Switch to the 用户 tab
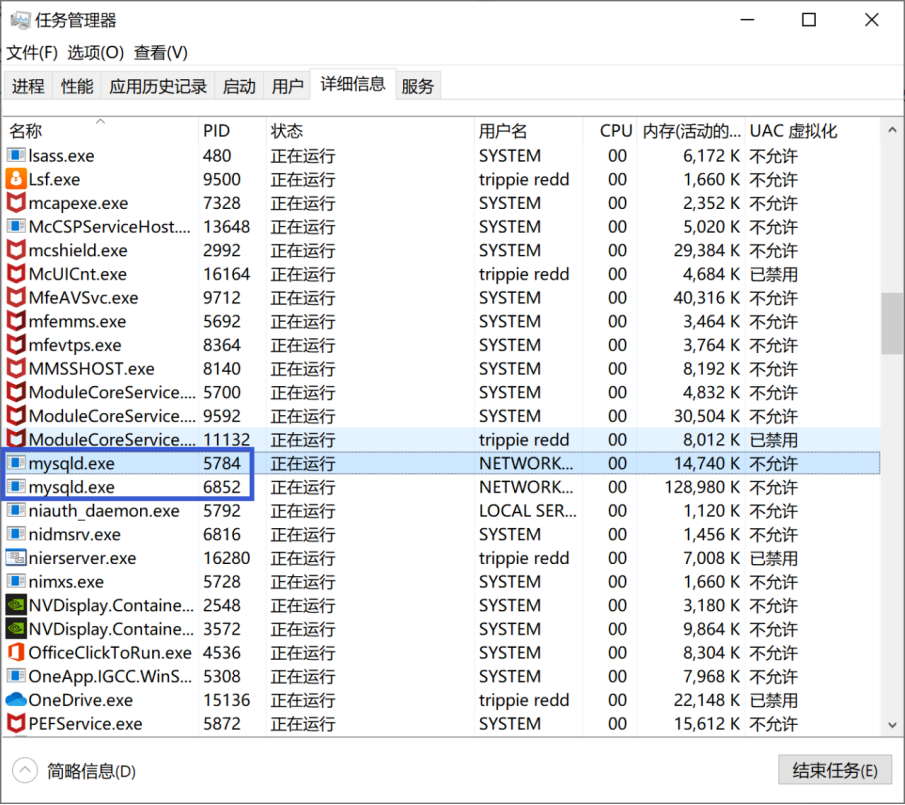The width and height of the screenshot is (905, 805). point(287,86)
